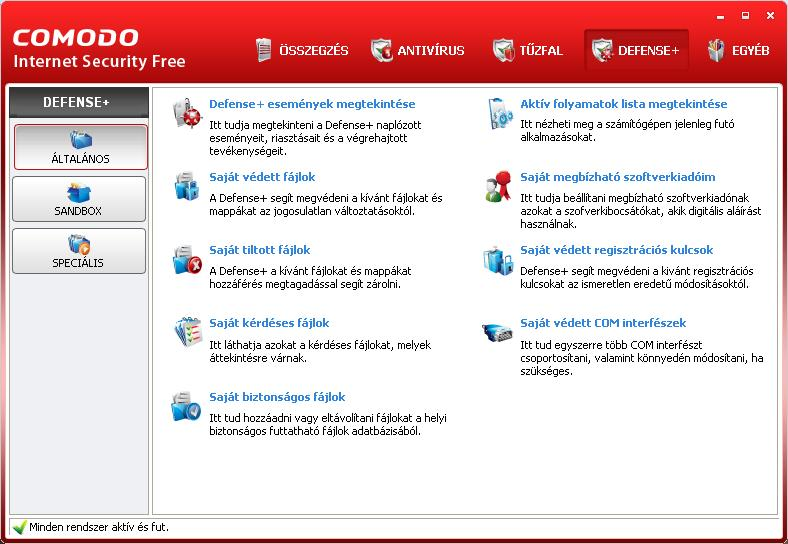Click the trusted software vendors ribbon icon
This screenshot has height=544, width=788.
pyautogui.click(x=498, y=186)
